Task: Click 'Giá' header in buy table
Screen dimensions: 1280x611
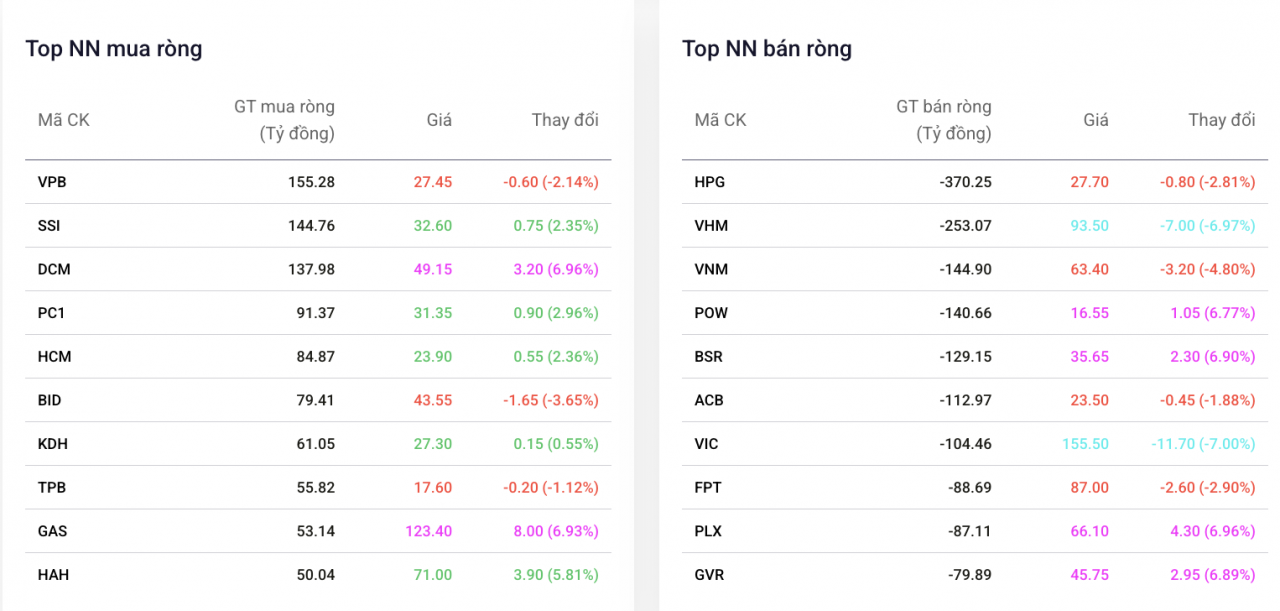Action: pos(439,120)
